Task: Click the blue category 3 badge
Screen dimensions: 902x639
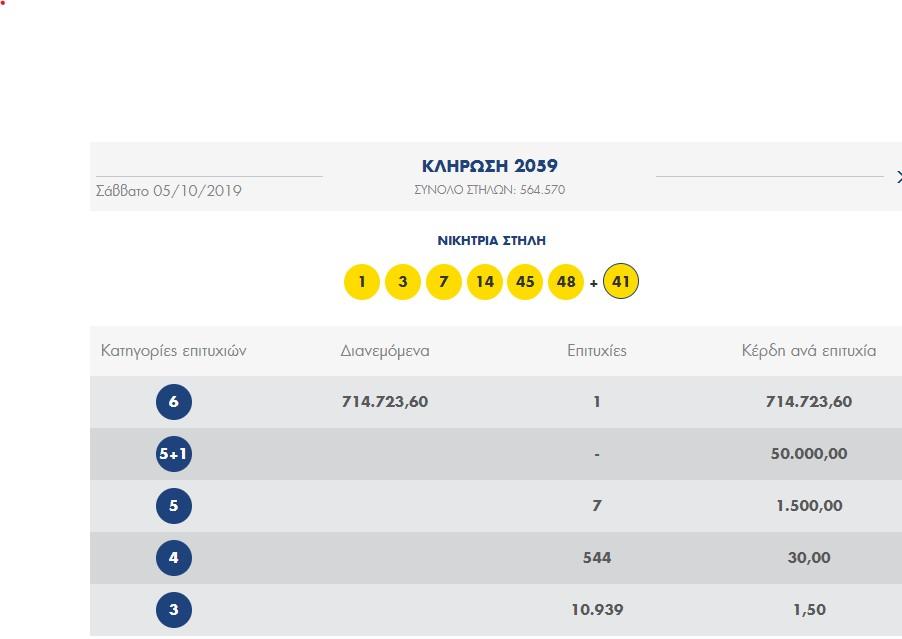Action: pos(174,610)
